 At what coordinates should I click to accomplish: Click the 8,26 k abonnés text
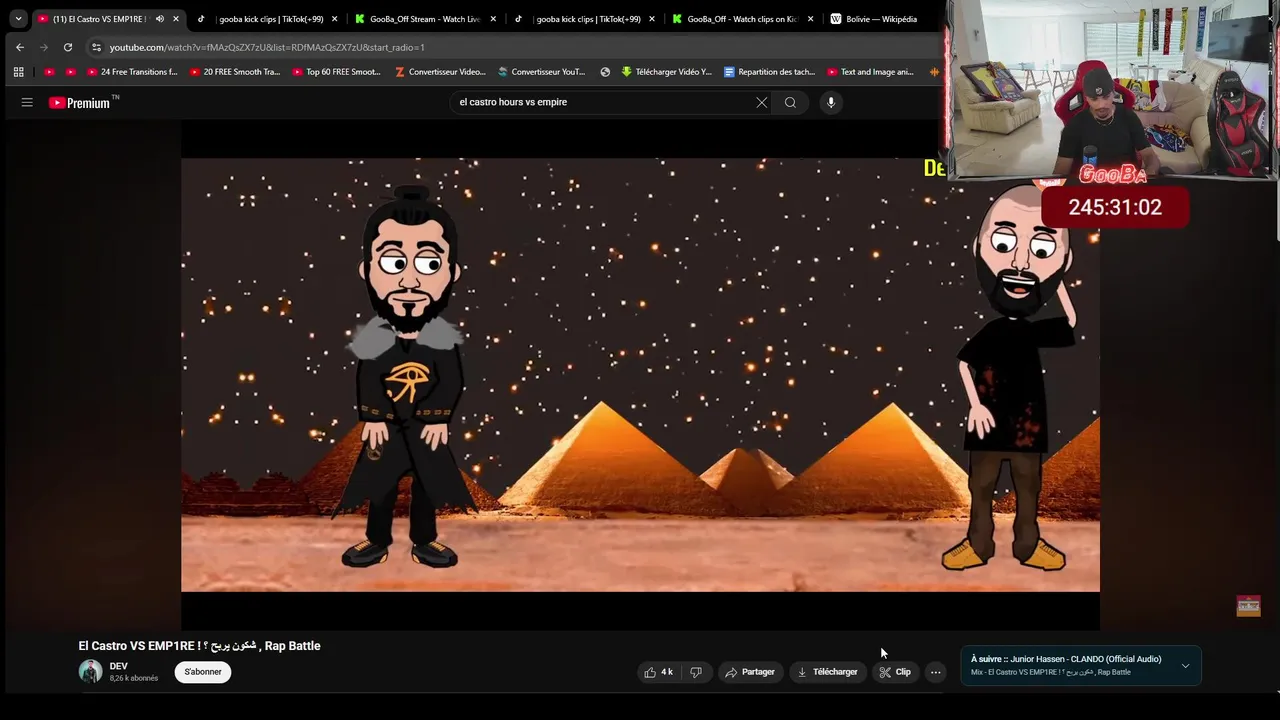point(134,679)
